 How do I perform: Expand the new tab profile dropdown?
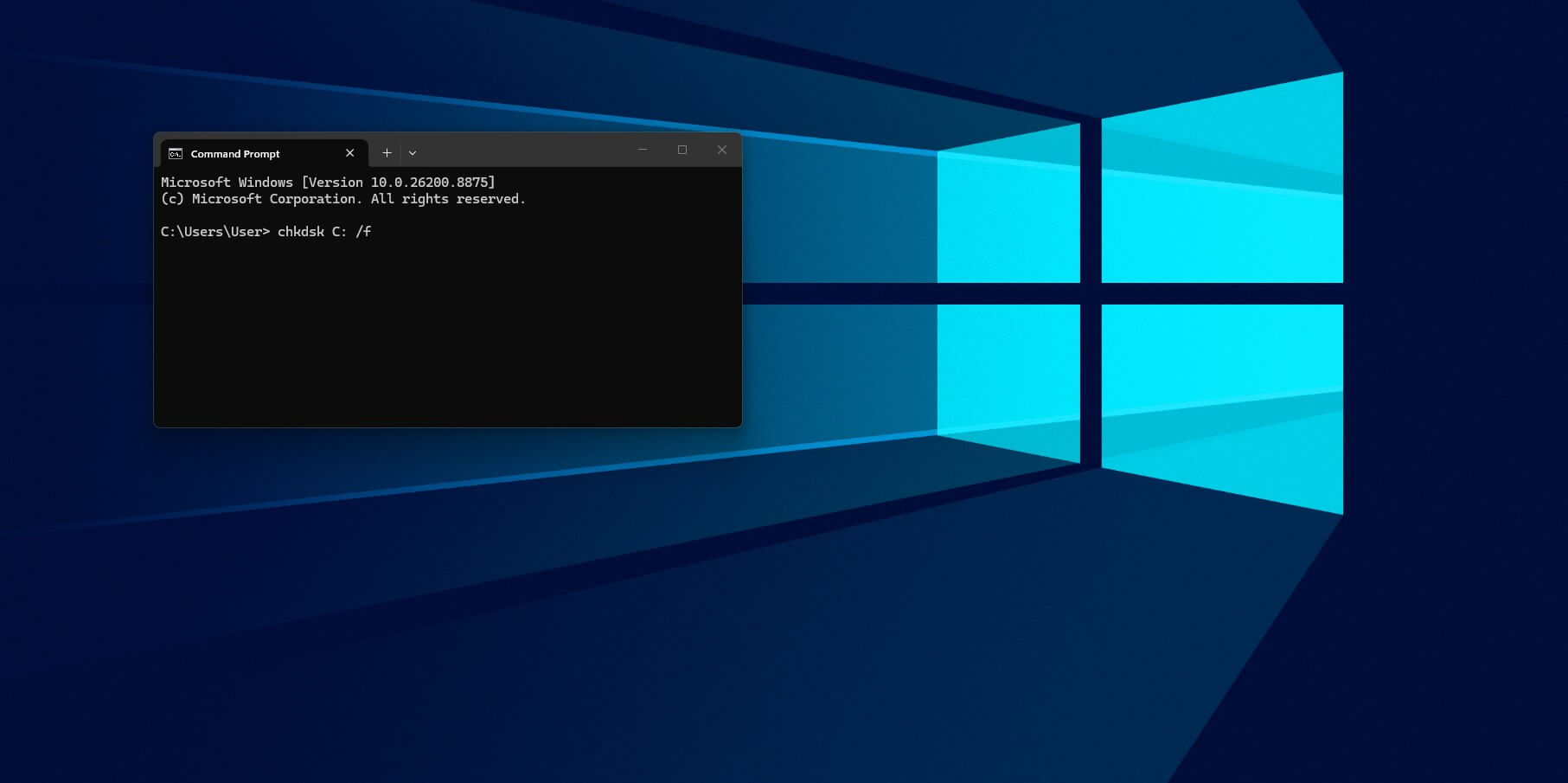[x=413, y=153]
